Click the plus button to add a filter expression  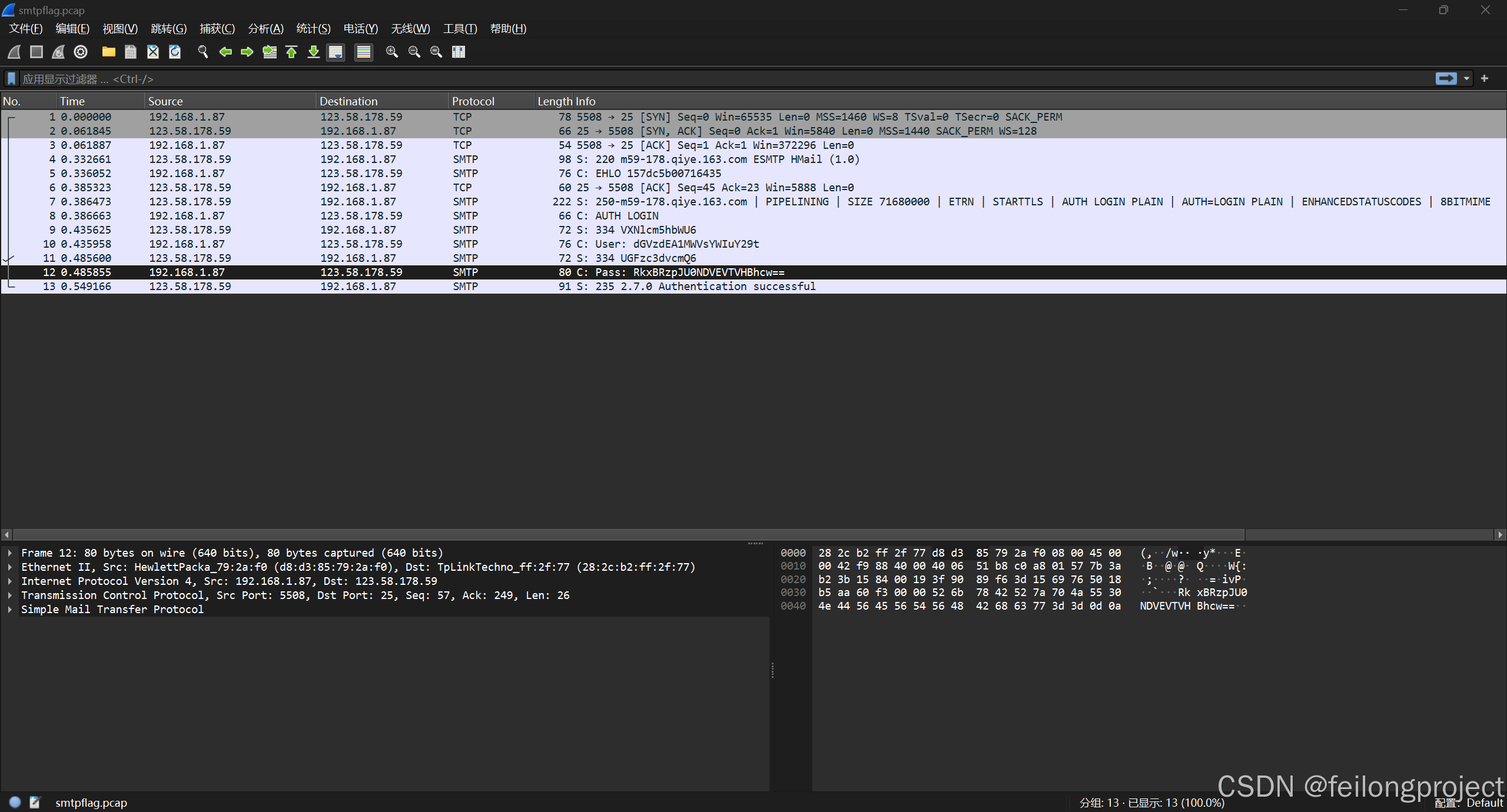click(1485, 79)
